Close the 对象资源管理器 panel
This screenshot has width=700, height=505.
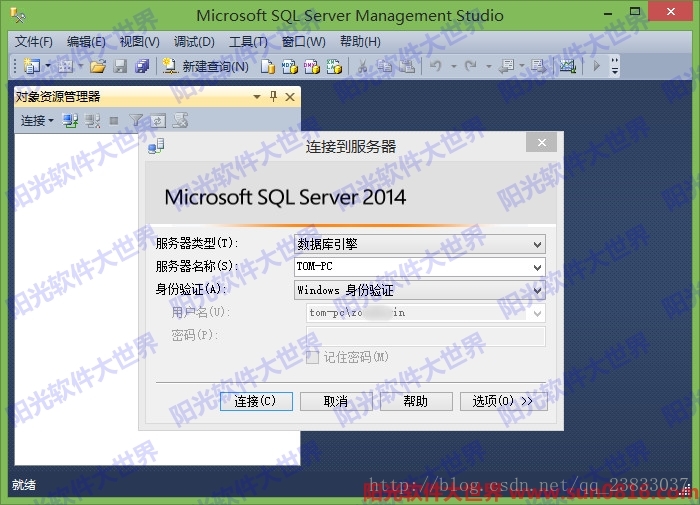(x=290, y=97)
